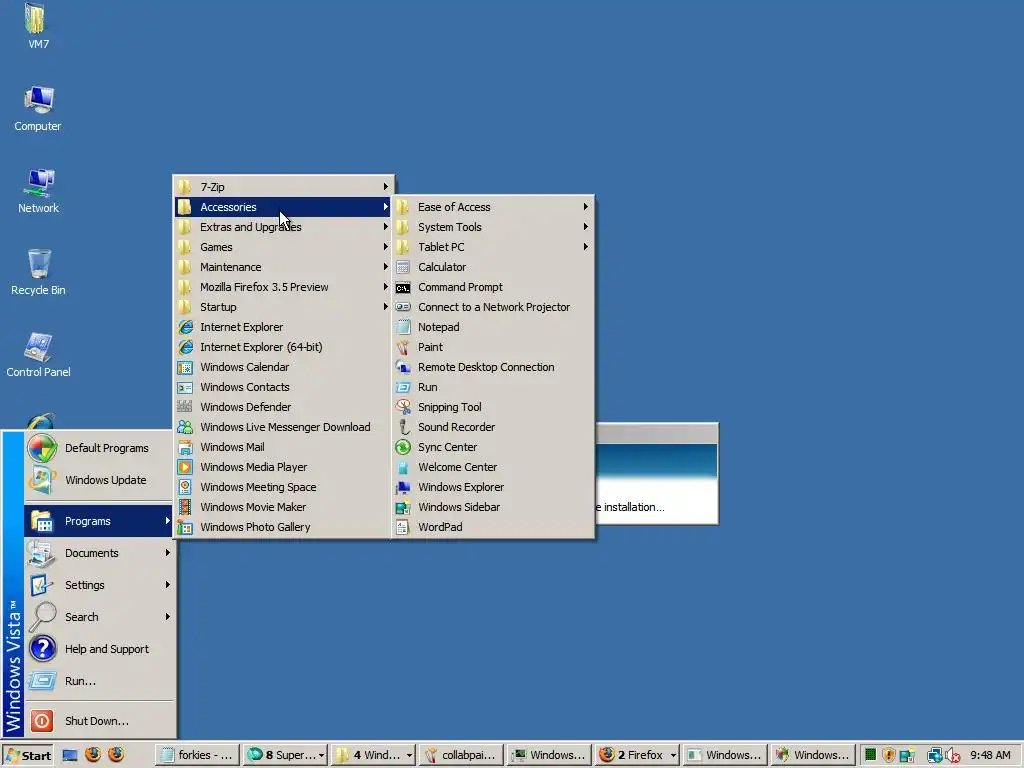The image size is (1024, 768).
Task: Expand the Games submenu arrow
Action: click(x=385, y=247)
